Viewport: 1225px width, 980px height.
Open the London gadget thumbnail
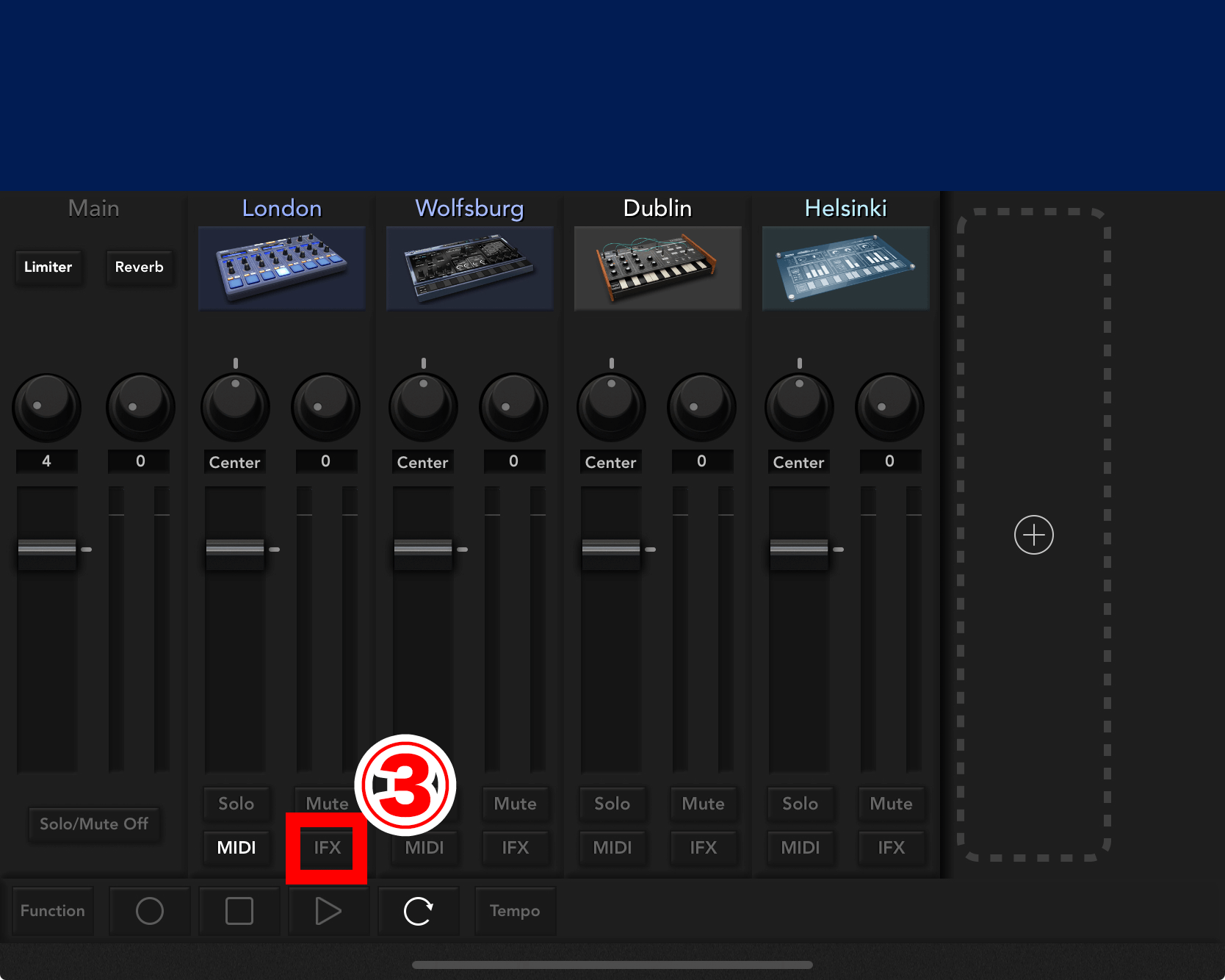tap(282, 268)
